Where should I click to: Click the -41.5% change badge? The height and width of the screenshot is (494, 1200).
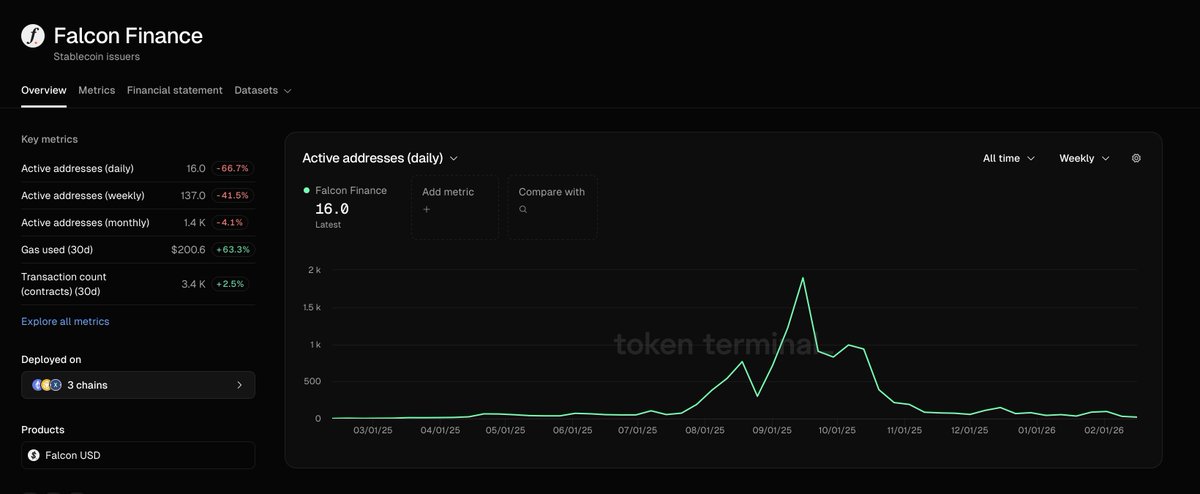coord(232,195)
